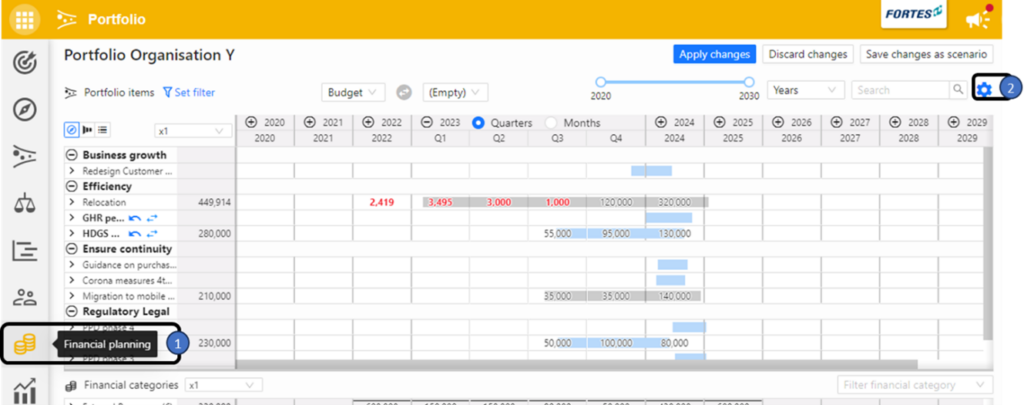This screenshot has height=405, width=1024.
Task: Open Financial categories x1 dropdown
Action: point(224,385)
